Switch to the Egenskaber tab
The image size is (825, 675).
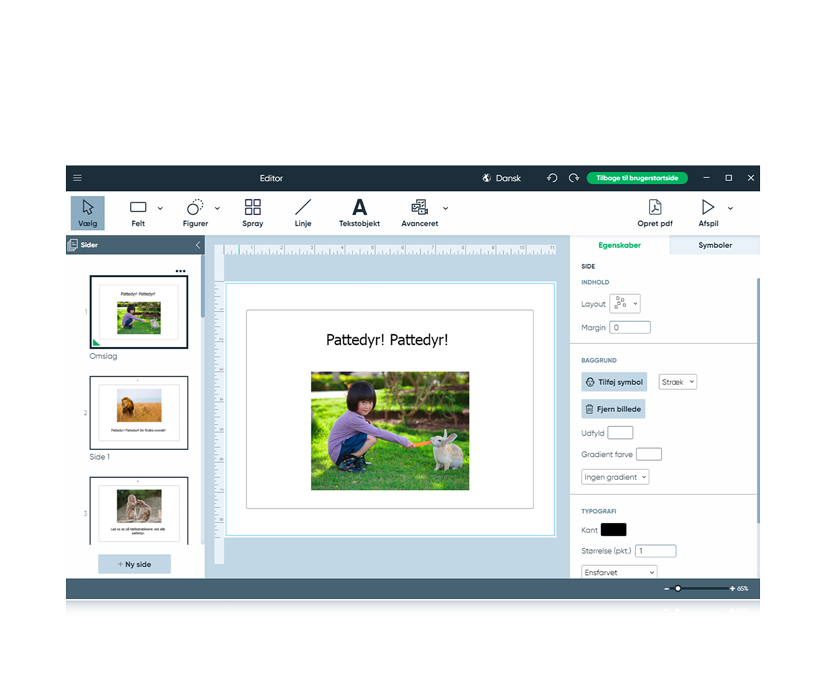coord(619,245)
